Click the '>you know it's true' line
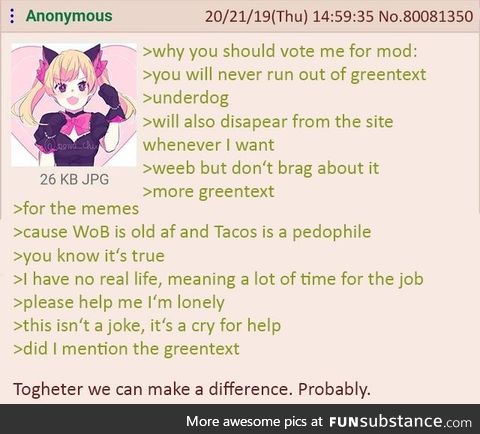Viewport: 480px width, 434px height. pos(89,256)
